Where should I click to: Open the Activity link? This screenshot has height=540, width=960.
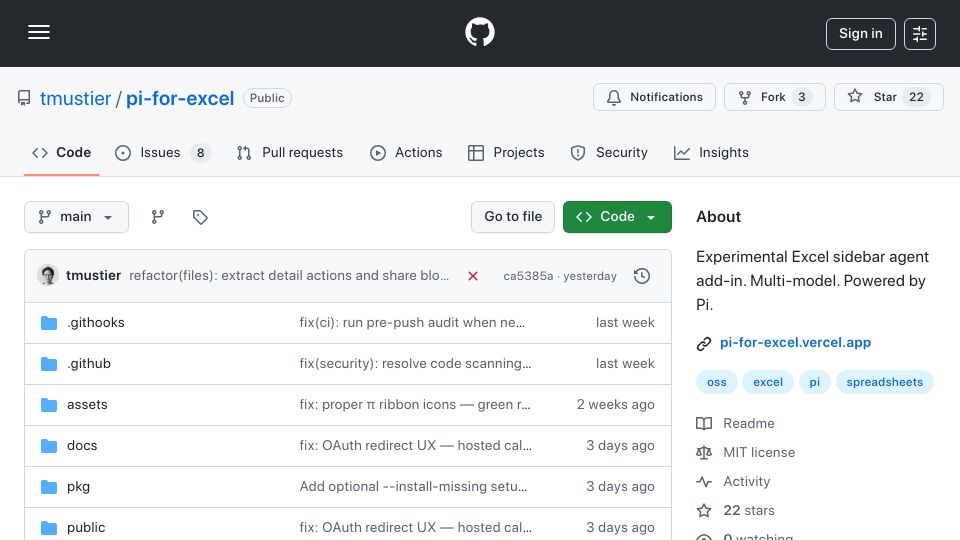(x=746, y=481)
